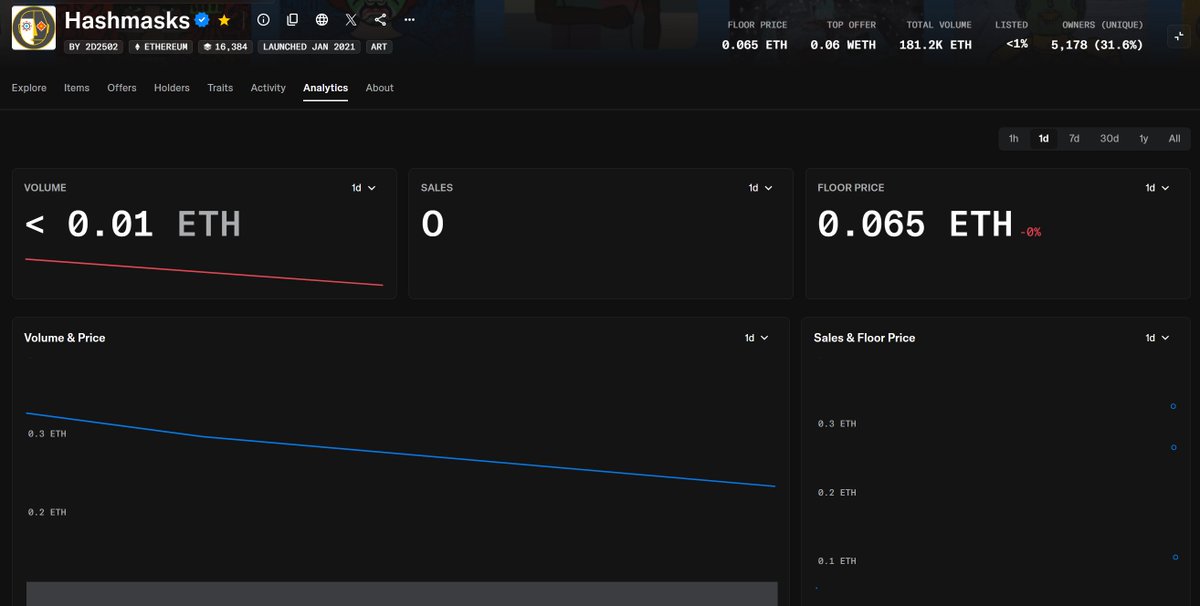Image resolution: width=1200 pixels, height=606 pixels.
Task: Open the Activity tab
Action: (x=268, y=88)
